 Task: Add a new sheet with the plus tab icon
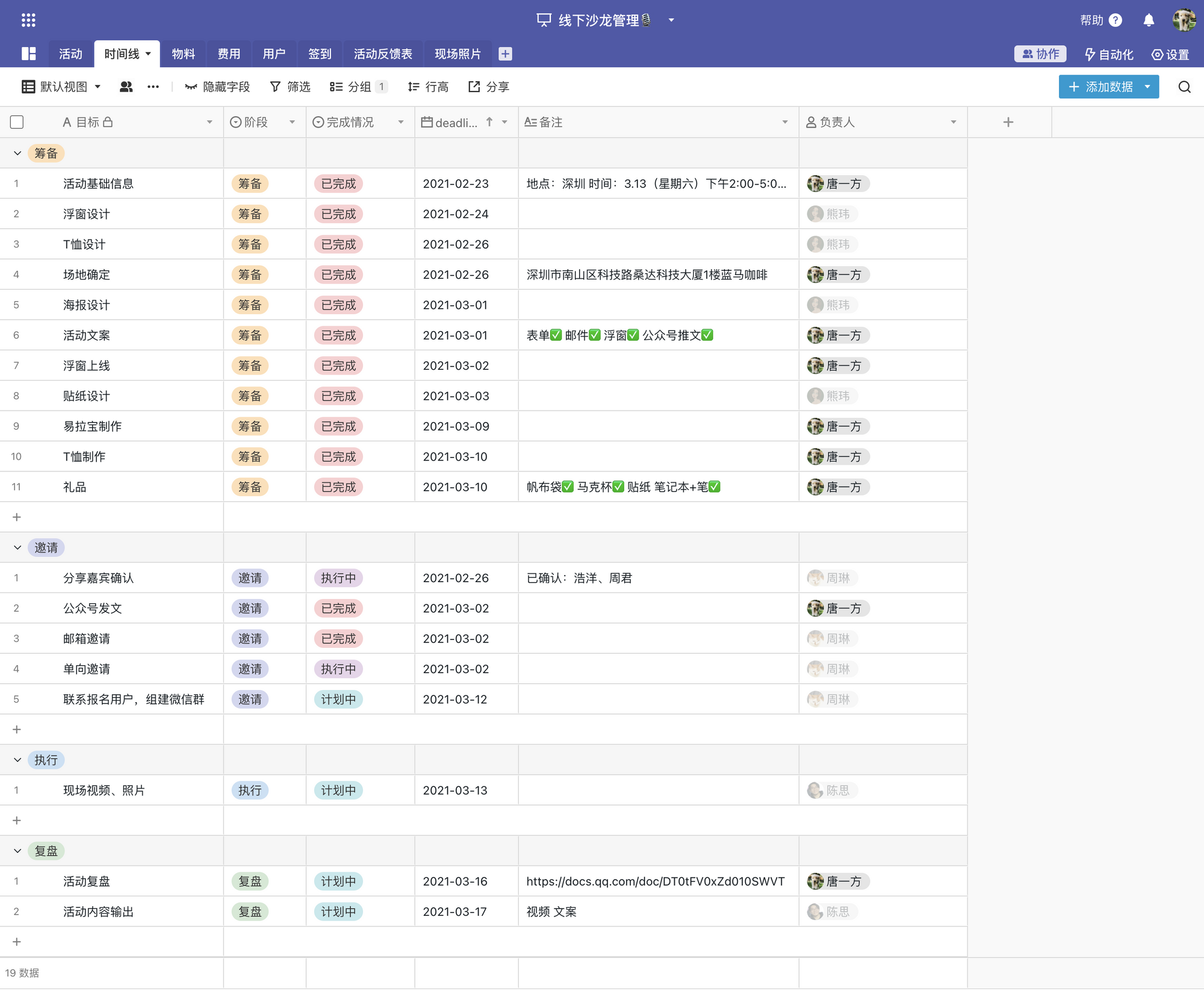(x=505, y=54)
